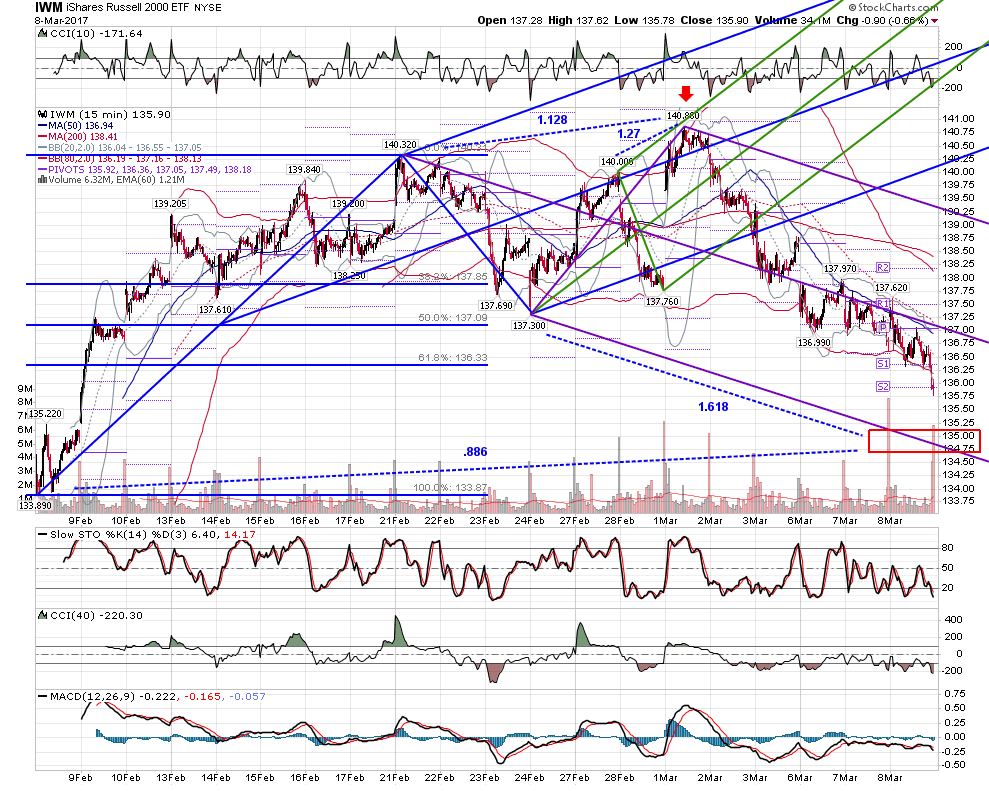The height and width of the screenshot is (791, 989).
Task: Click the blue 1.618 extension label
Action: pyautogui.click(x=713, y=407)
